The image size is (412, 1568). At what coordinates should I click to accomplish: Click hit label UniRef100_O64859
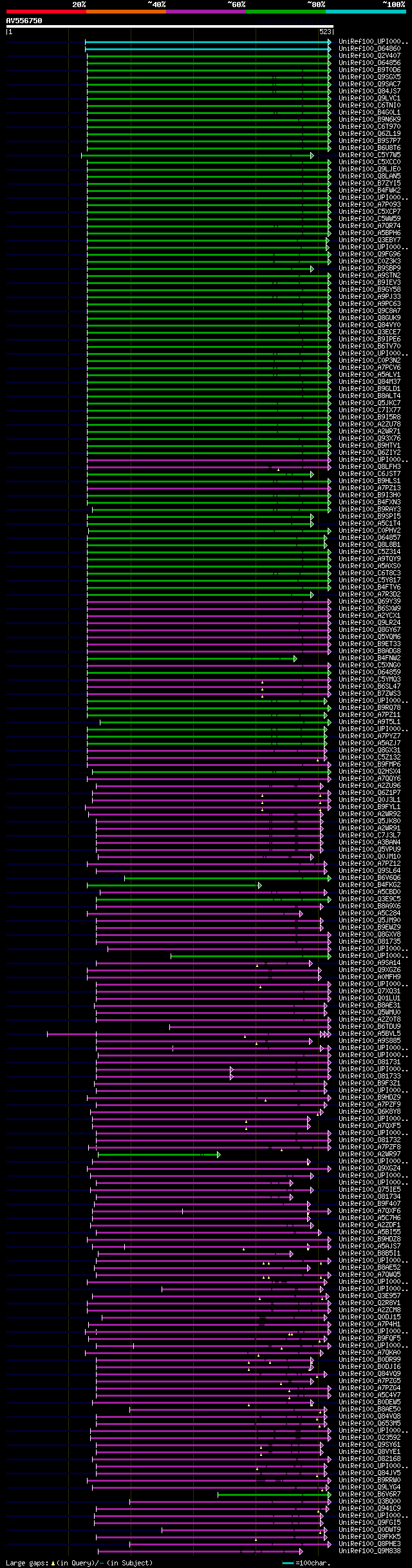point(370,672)
